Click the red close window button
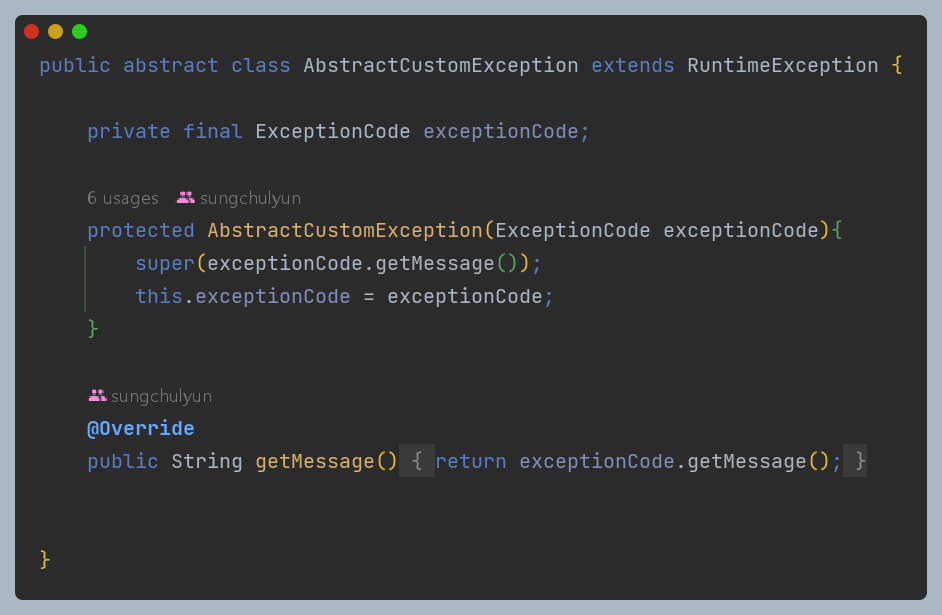The image size is (942, 615). pyautogui.click(x=31, y=32)
